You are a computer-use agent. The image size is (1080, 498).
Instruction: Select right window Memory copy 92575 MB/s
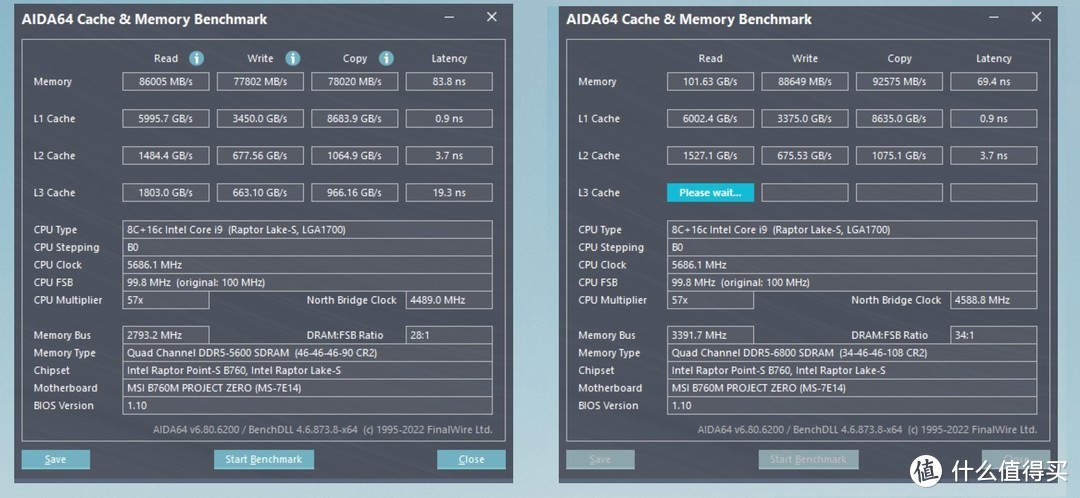pyautogui.click(x=899, y=81)
